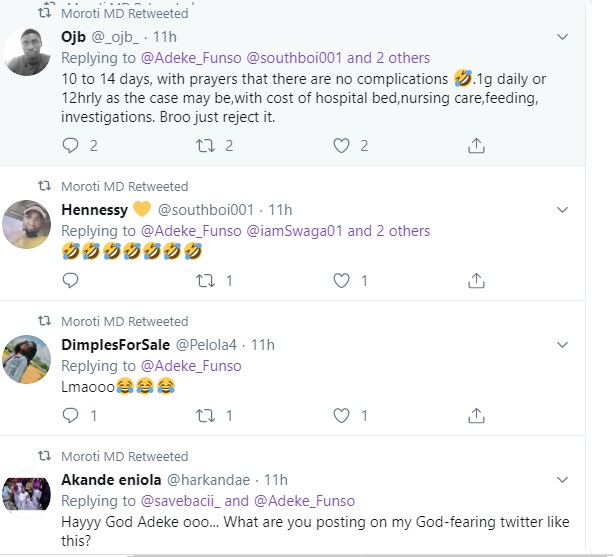Image resolution: width=616 pixels, height=557 pixels.
Task: Open @savebacii_ profile link
Action: click(194, 501)
